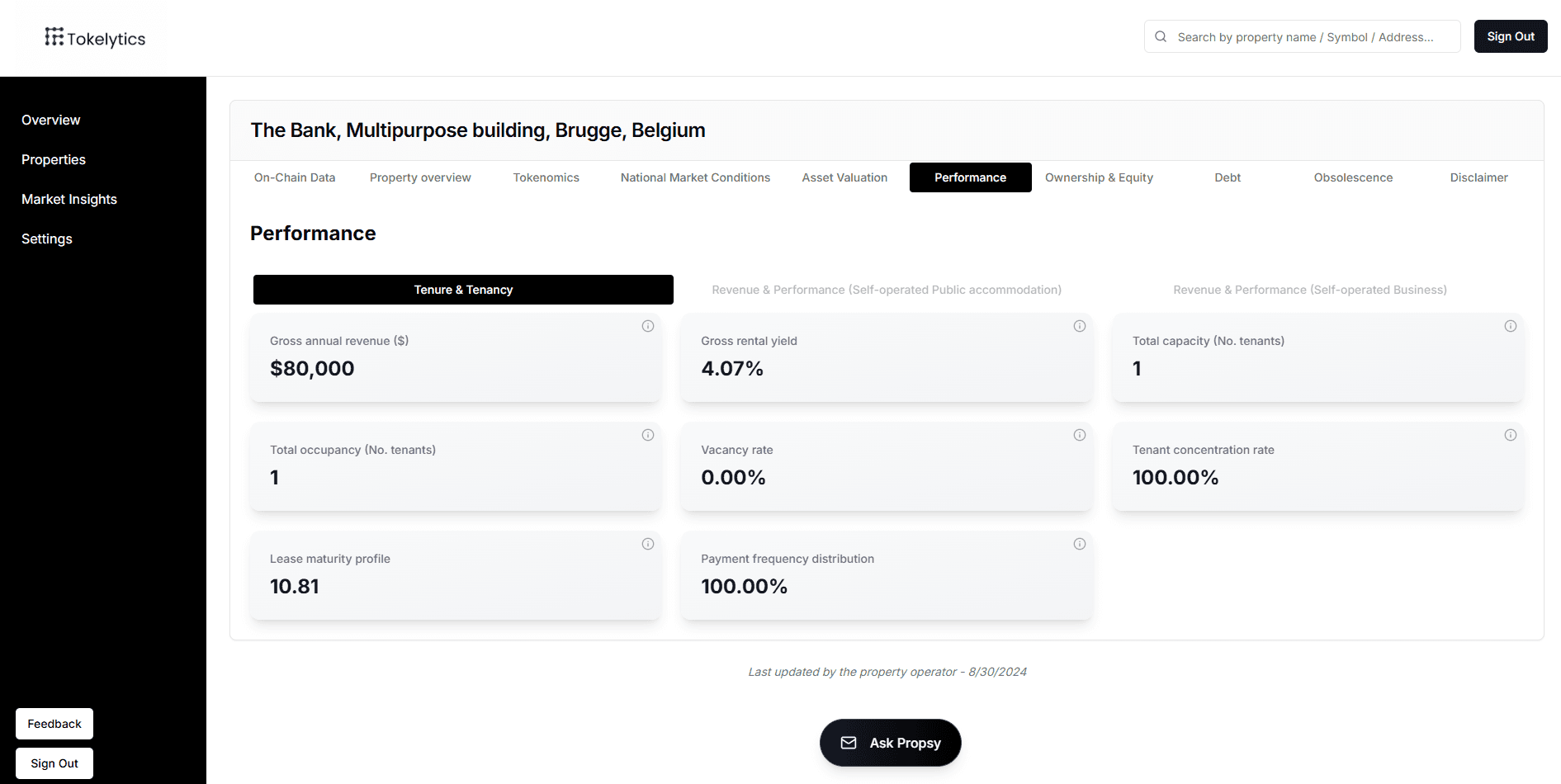The image size is (1561, 784).
Task: Click info icon on Lease maturity profile card
Action: (x=648, y=544)
